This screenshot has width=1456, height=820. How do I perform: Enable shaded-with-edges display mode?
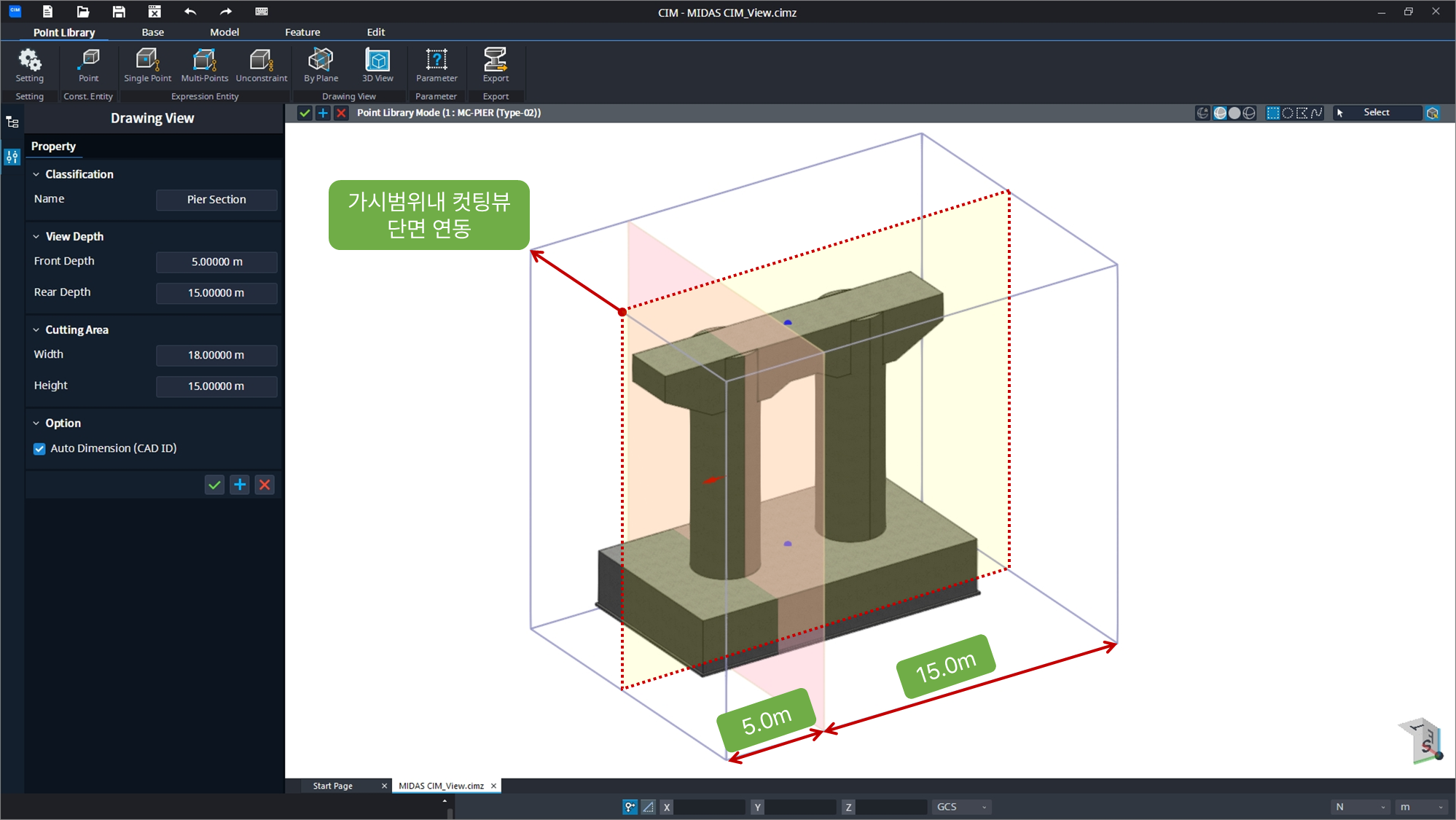[x=1220, y=113]
